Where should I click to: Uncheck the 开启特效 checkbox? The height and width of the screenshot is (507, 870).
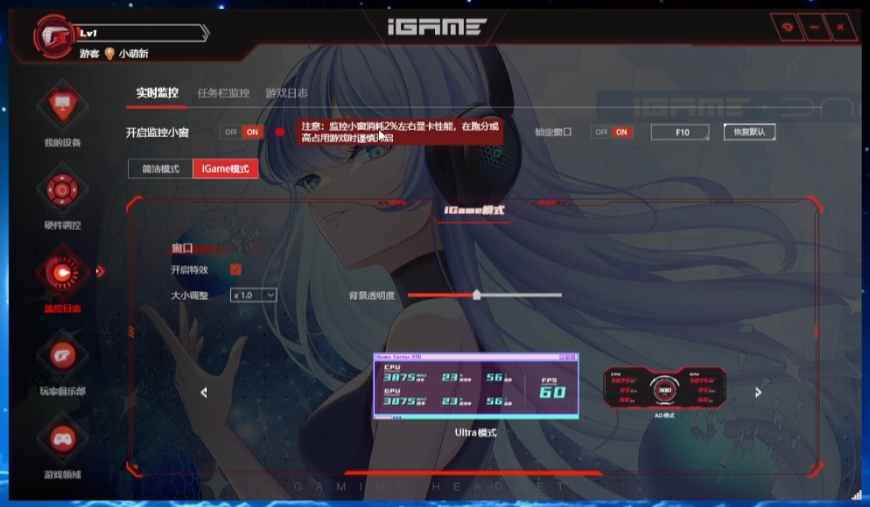[x=236, y=270]
